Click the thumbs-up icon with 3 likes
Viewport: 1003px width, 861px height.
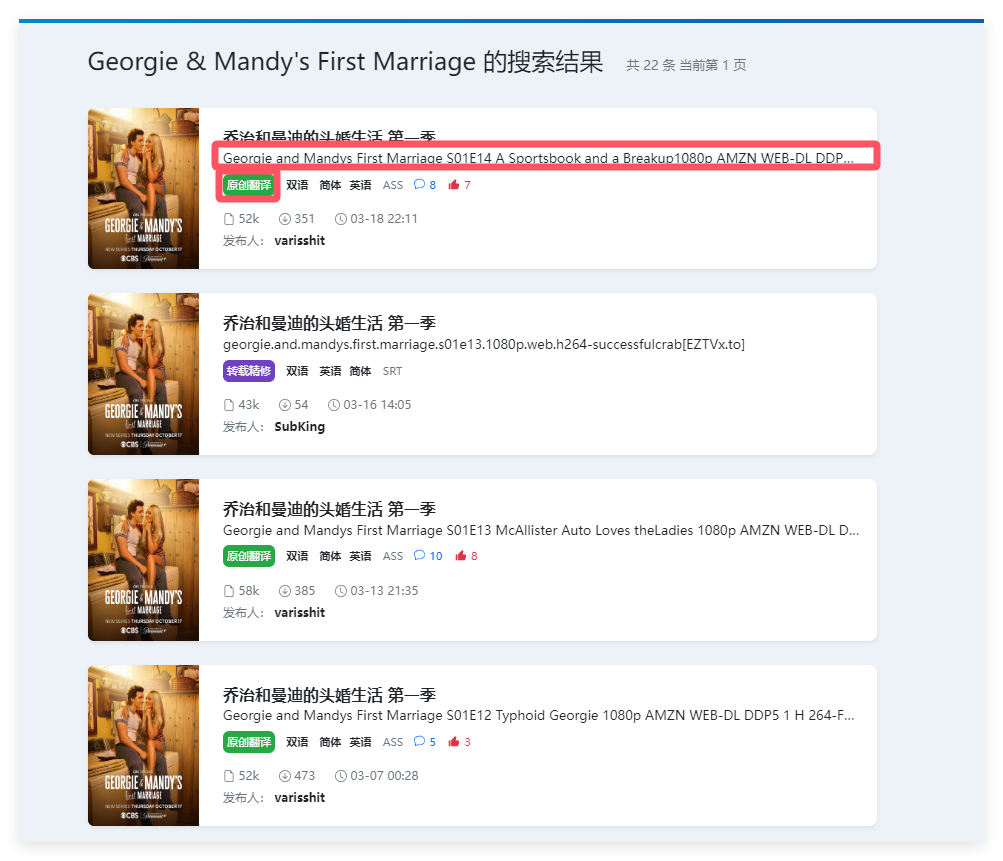(x=454, y=741)
